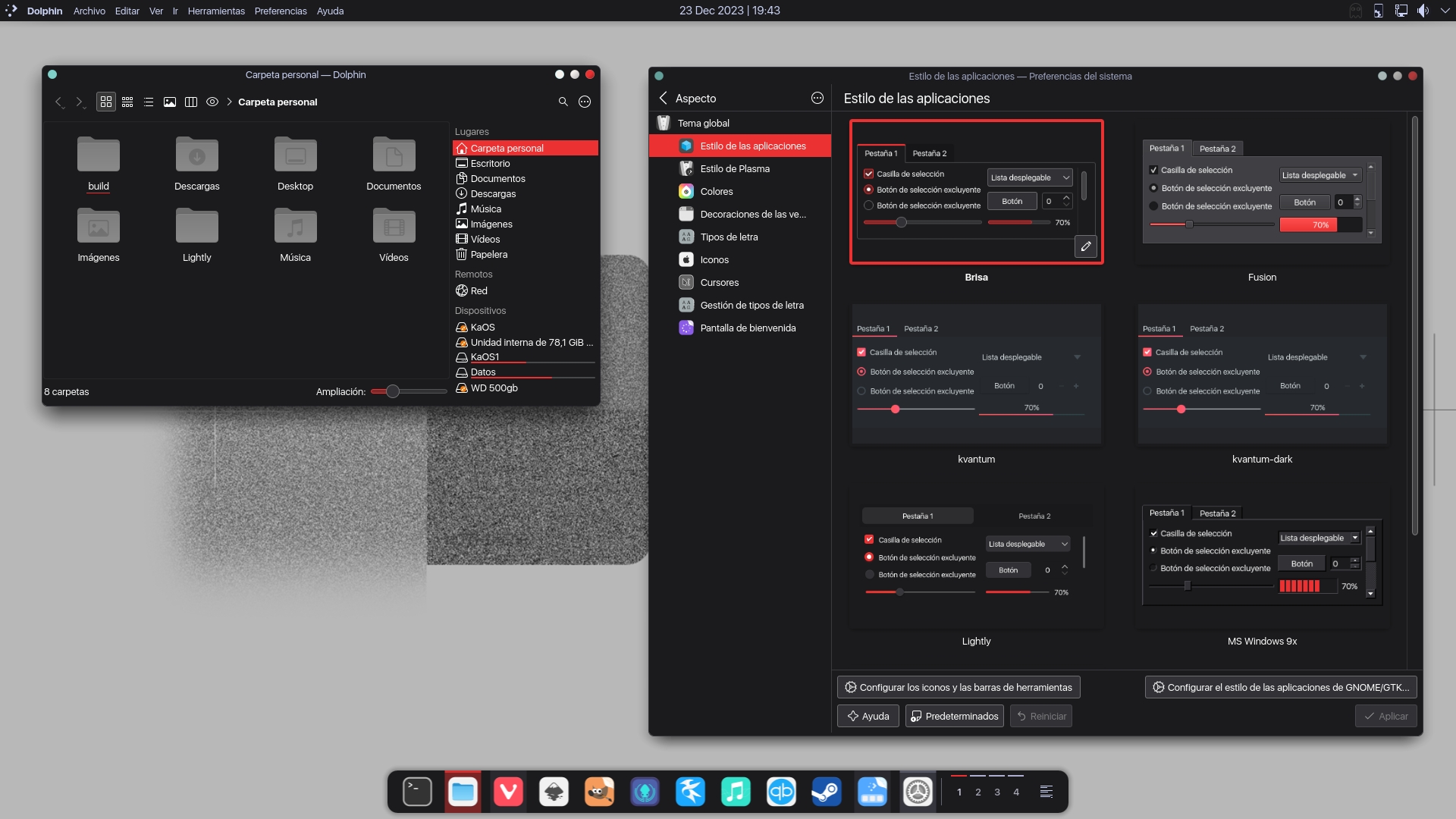
Task: Edit Brisa style with pencil button
Action: pos(1086,246)
